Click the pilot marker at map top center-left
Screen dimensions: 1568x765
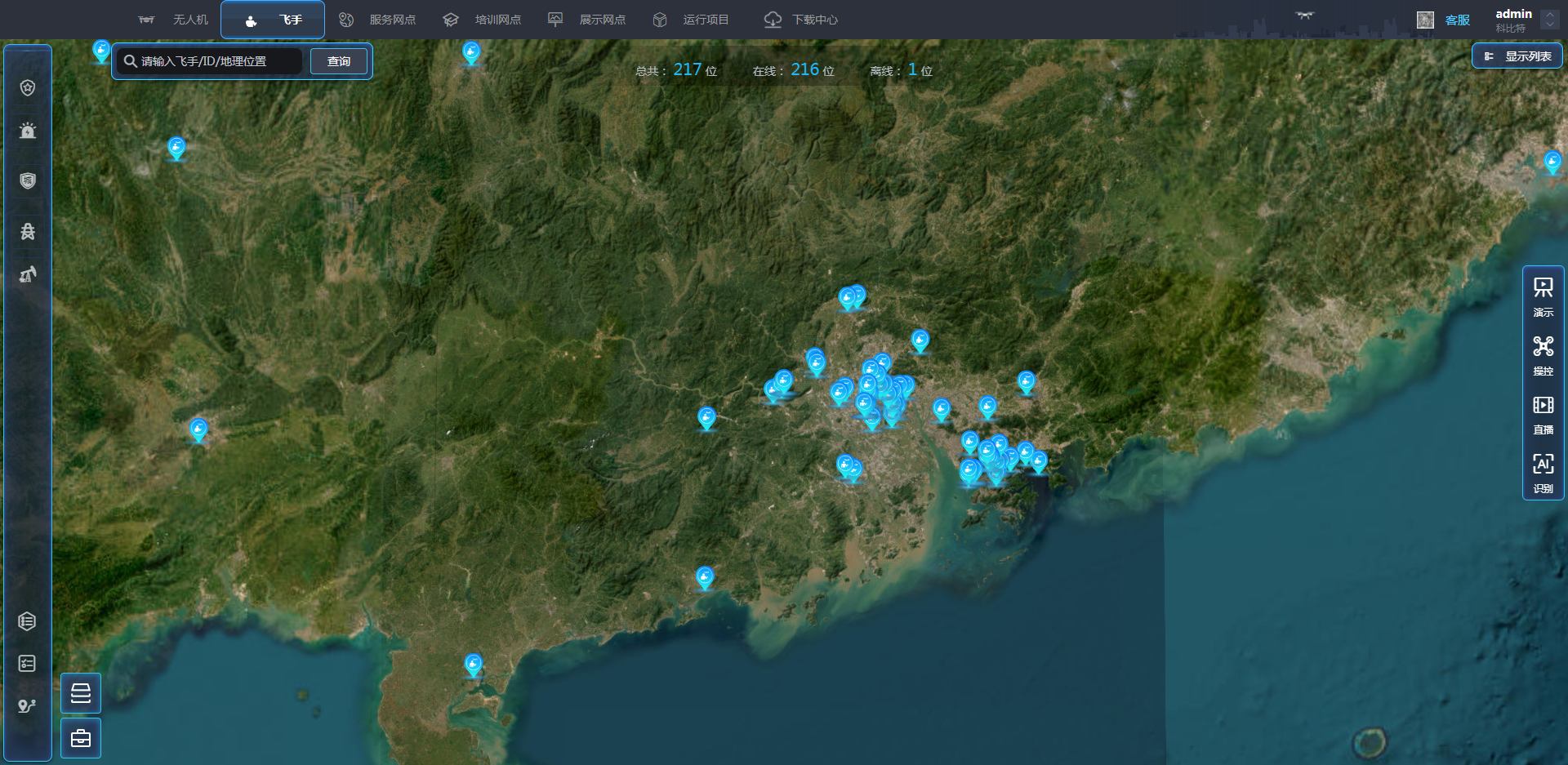coord(471,52)
